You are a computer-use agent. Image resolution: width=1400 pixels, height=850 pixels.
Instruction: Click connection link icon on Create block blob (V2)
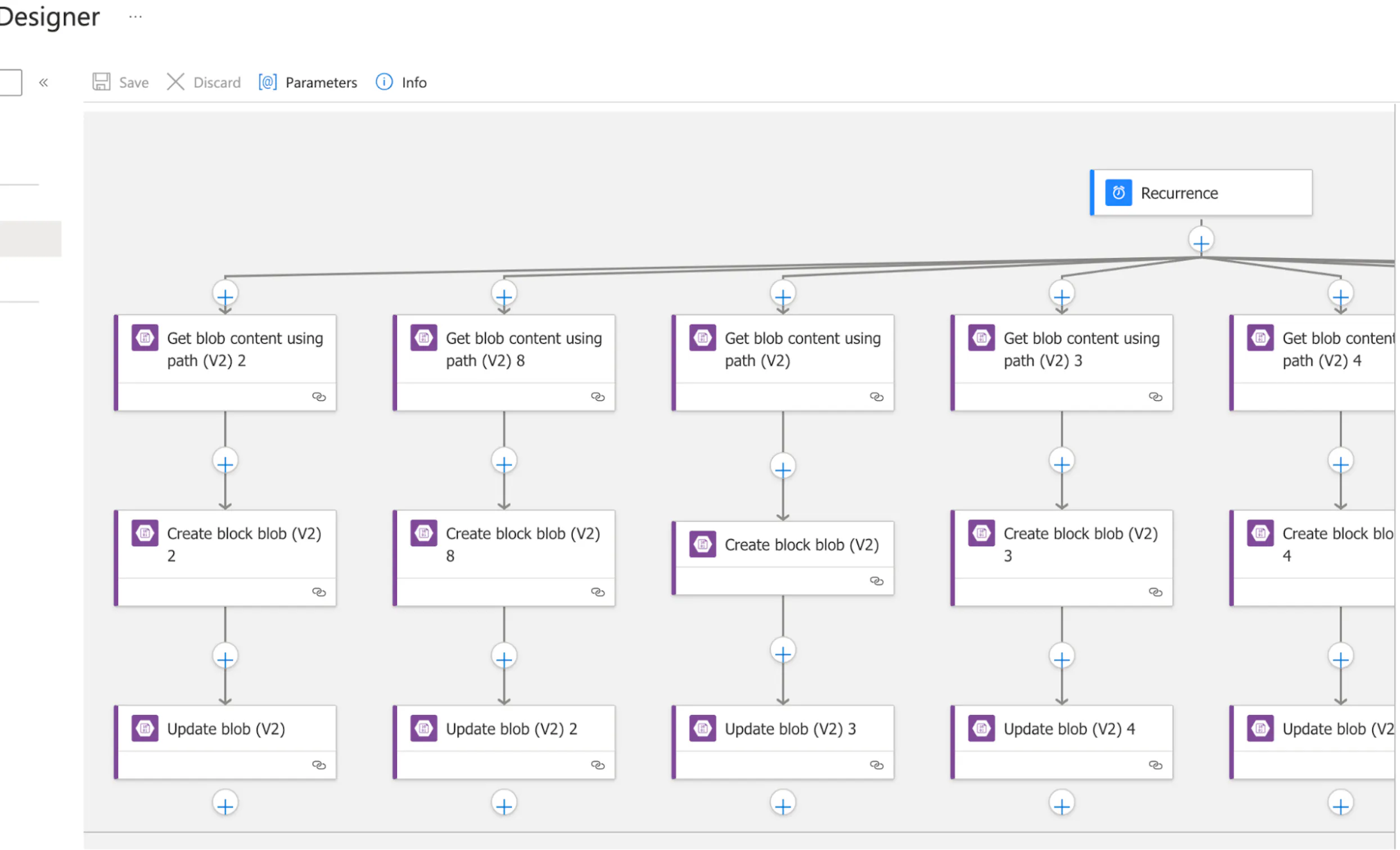(x=876, y=581)
